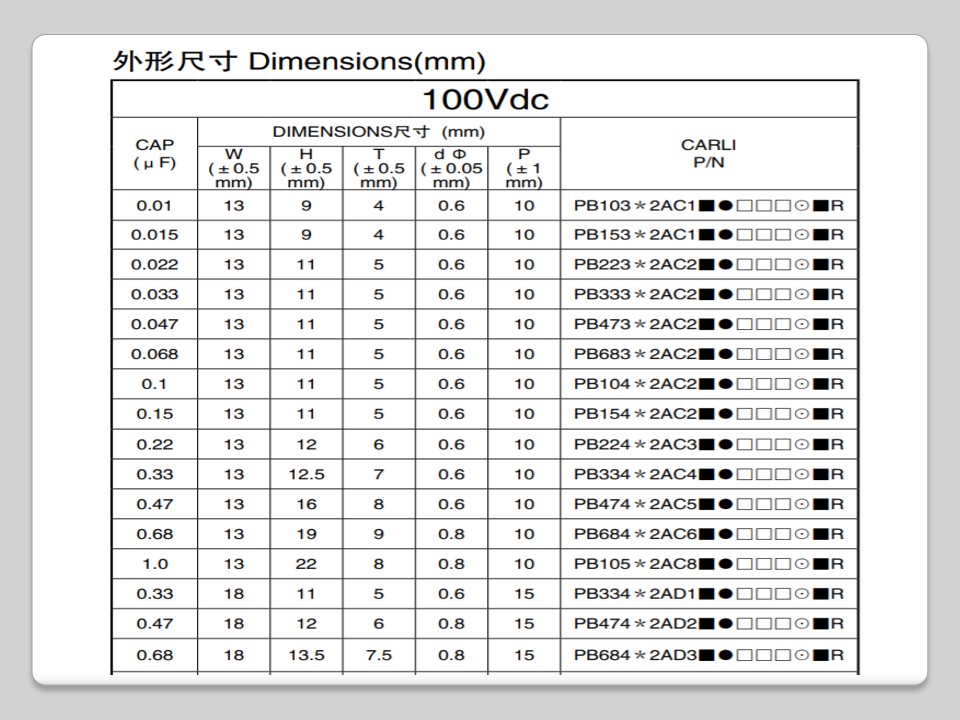Click the 'Dimensions(mm)' slide title
Screen dimensions: 960x720
click(298, 62)
